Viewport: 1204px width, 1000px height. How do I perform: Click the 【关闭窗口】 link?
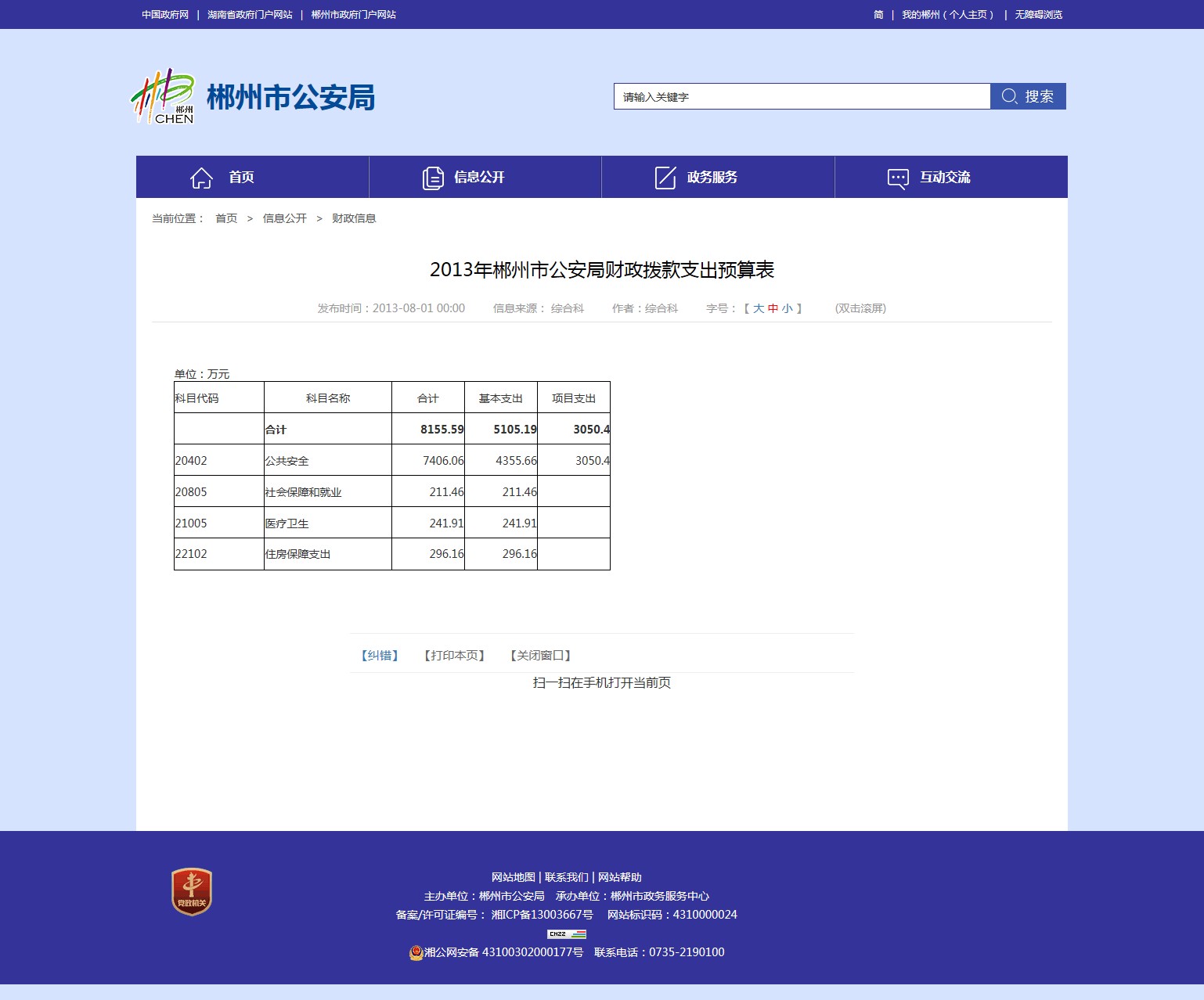[x=540, y=655]
